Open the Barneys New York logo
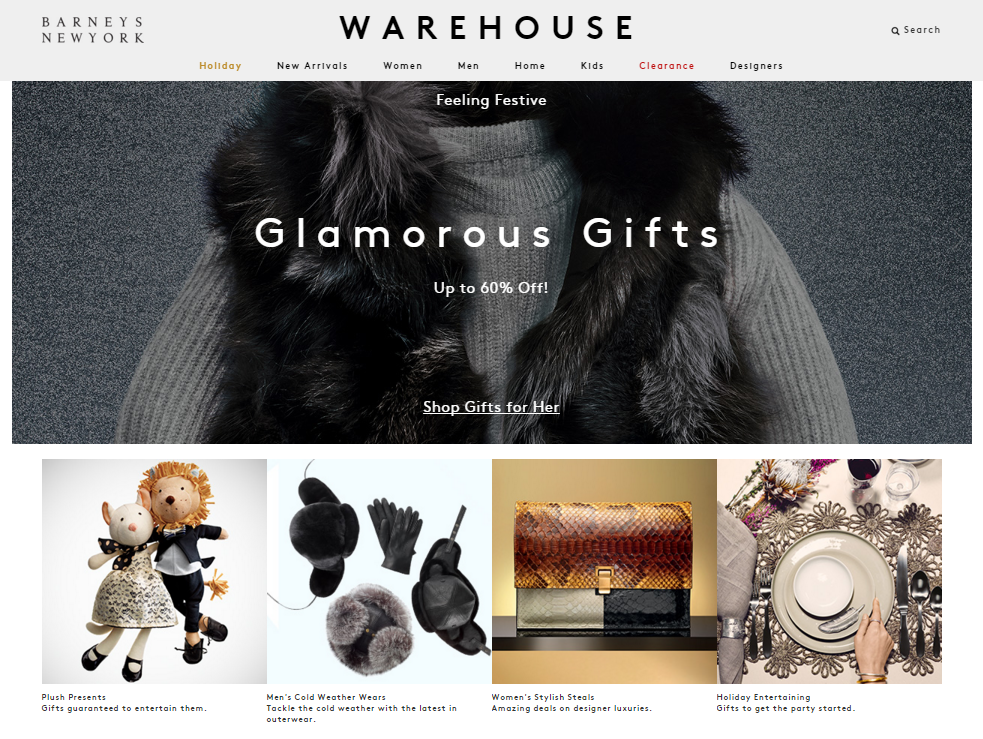The height and width of the screenshot is (739, 983). (x=93, y=30)
